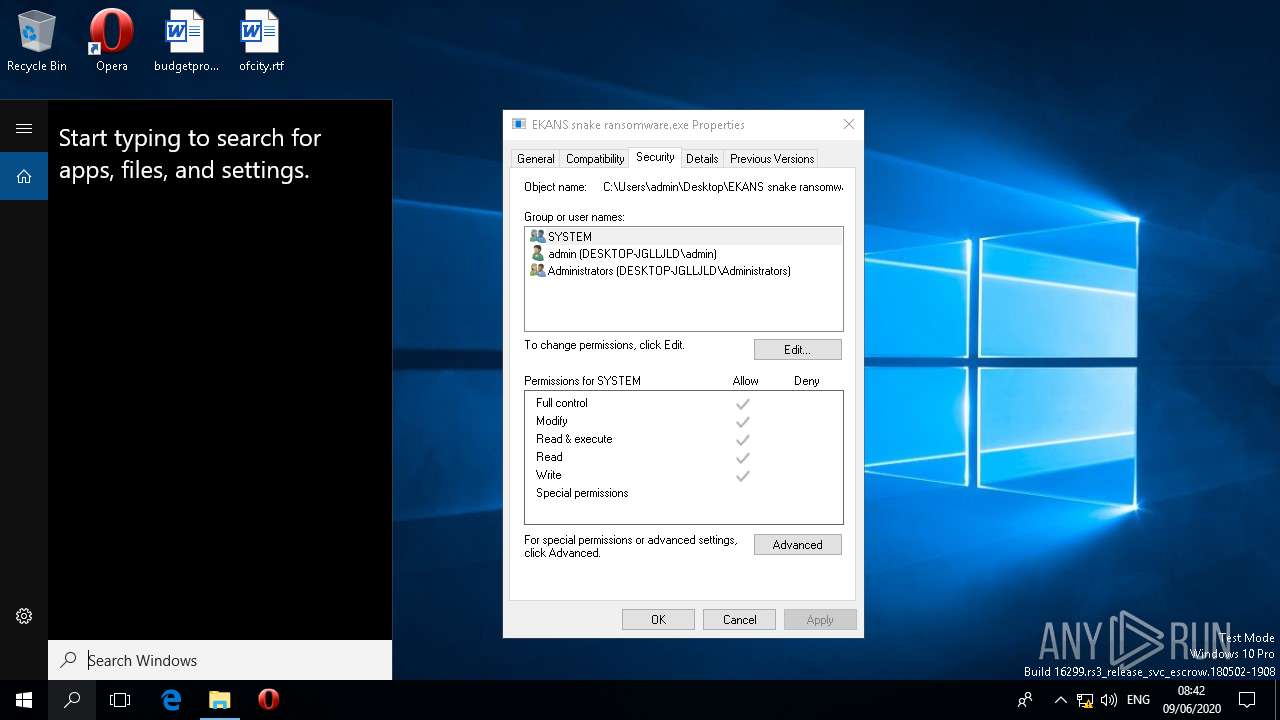Click Cancel in the Properties dialog
Screen dimensions: 1280x720
point(739,620)
